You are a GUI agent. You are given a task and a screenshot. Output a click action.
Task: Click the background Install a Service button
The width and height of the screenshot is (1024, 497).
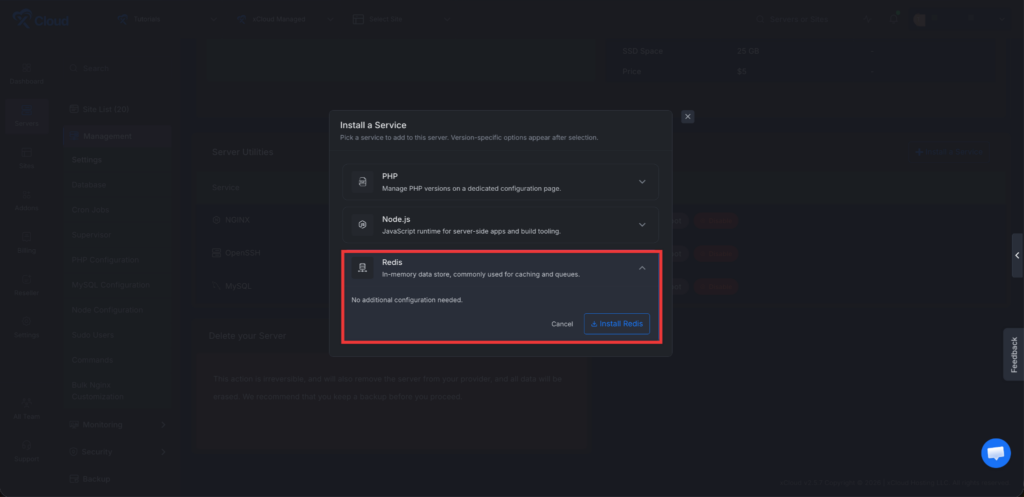point(949,152)
